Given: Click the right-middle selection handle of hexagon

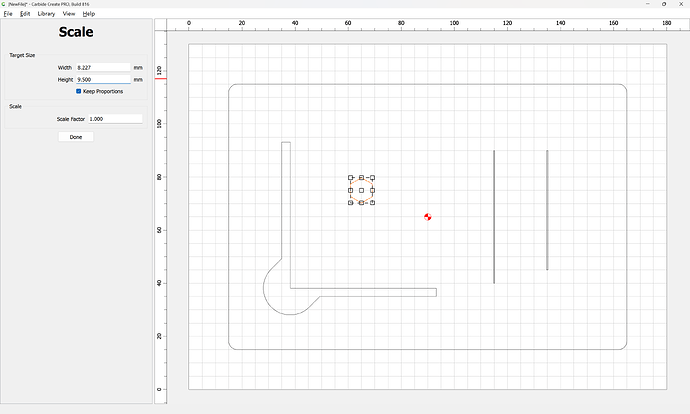Looking at the screenshot, I should click(372, 191).
